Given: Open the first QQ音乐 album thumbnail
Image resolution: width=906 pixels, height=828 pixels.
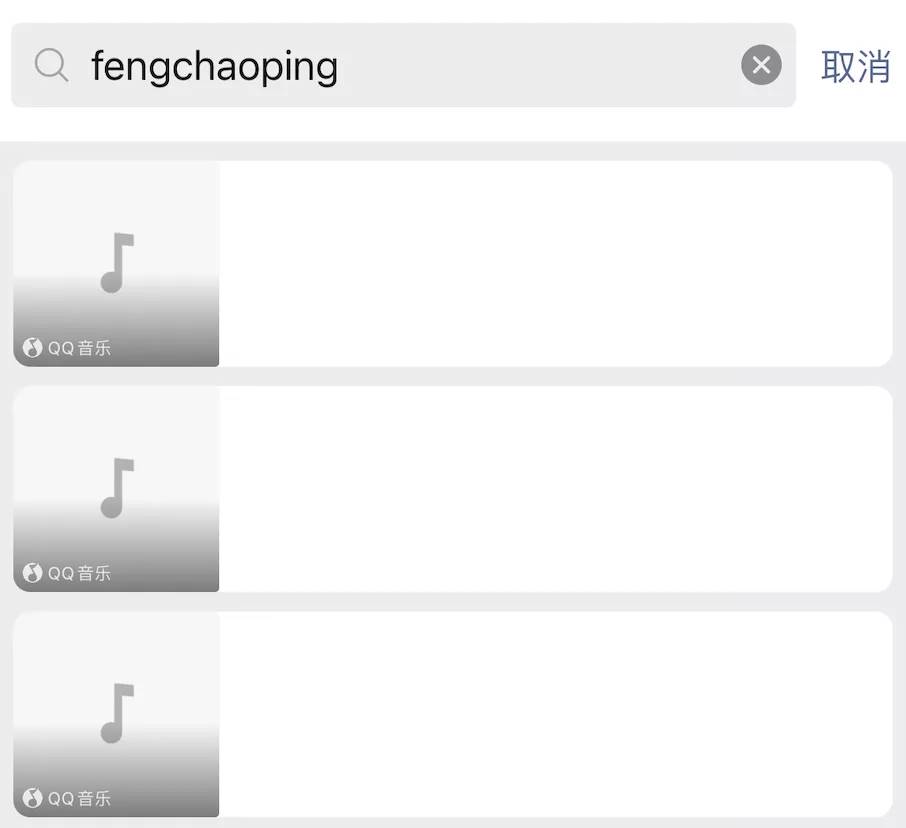Looking at the screenshot, I should click(x=116, y=263).
